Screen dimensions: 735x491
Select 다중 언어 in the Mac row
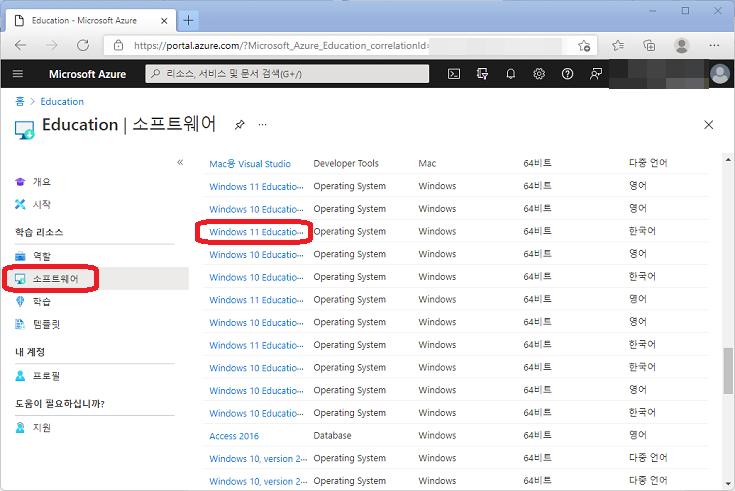[648, 163]
